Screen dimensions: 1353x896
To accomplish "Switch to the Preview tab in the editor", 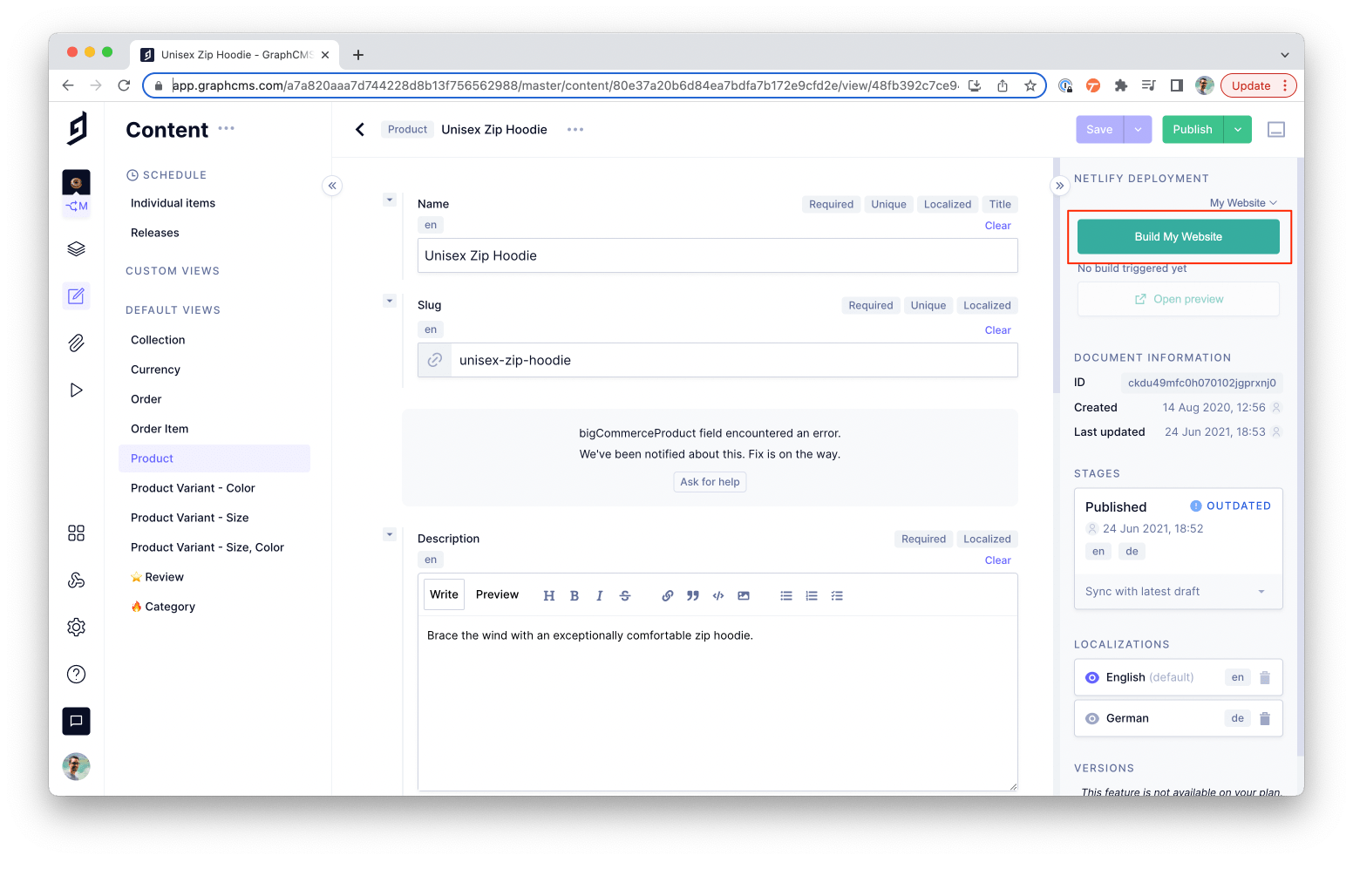I will 497,594.
